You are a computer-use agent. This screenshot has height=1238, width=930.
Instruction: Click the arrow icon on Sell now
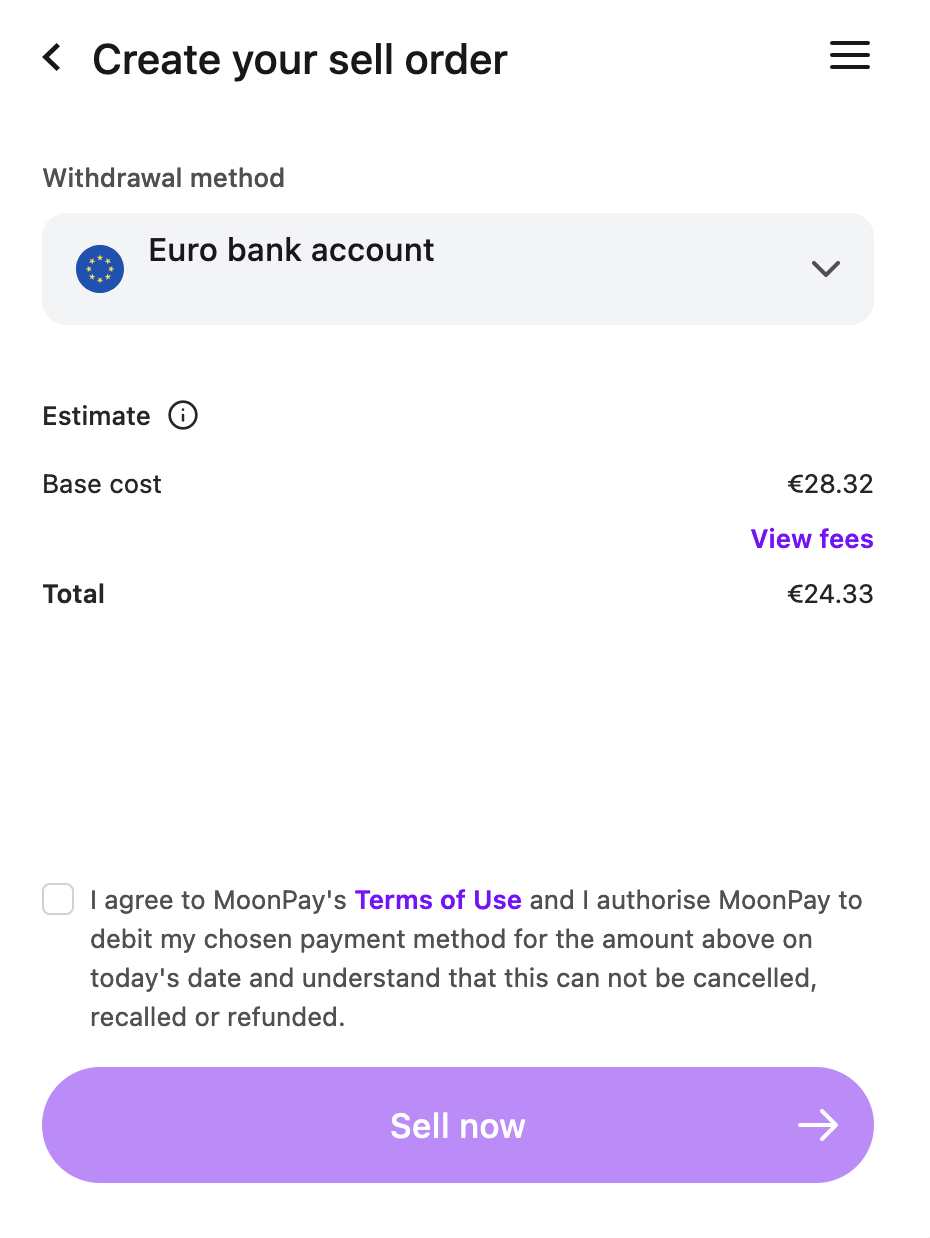[x=817, y=1125]
